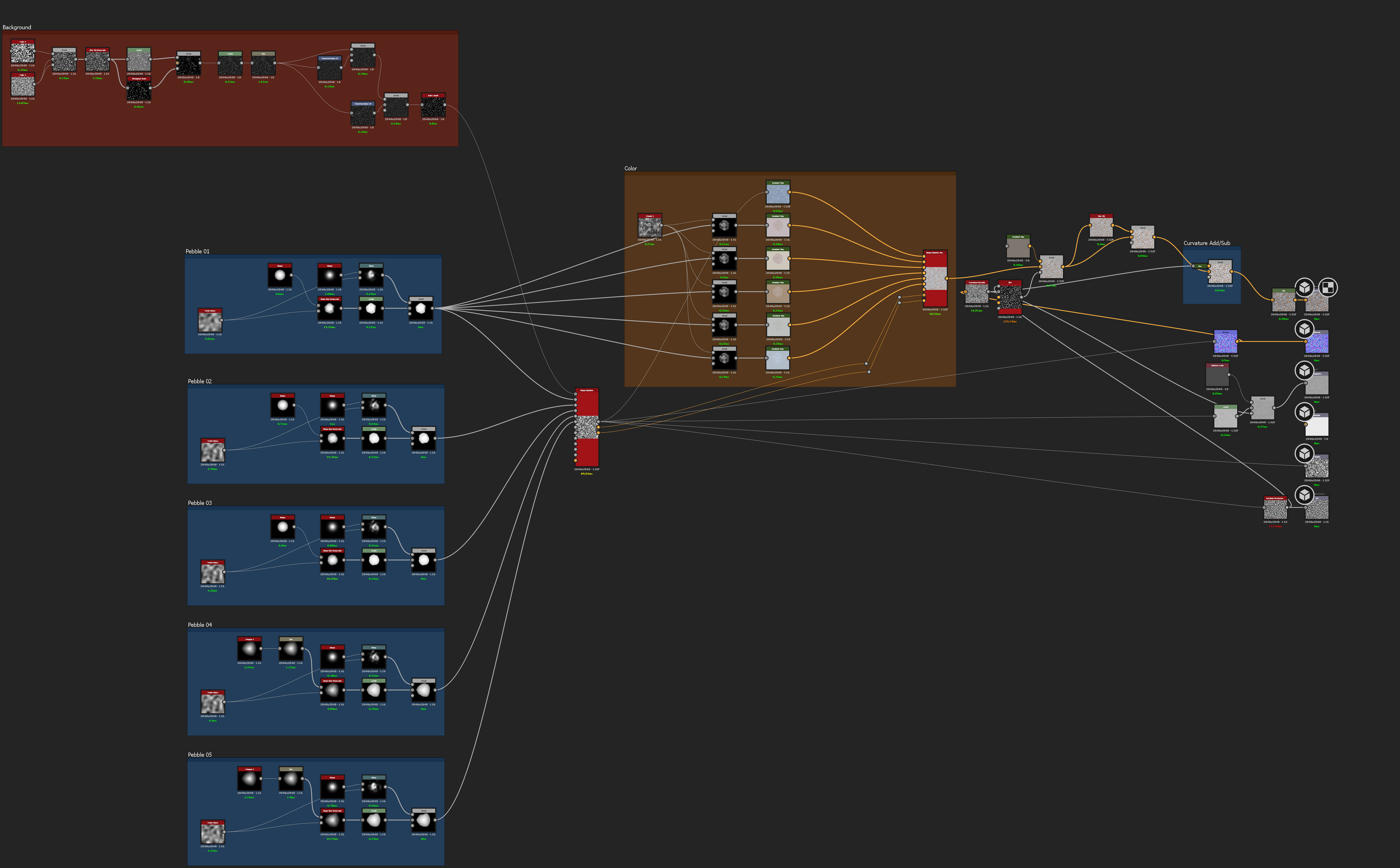Select the Normal filter node
Image resolution: width=1400 pixels, height=868 pixels.
1225,342
